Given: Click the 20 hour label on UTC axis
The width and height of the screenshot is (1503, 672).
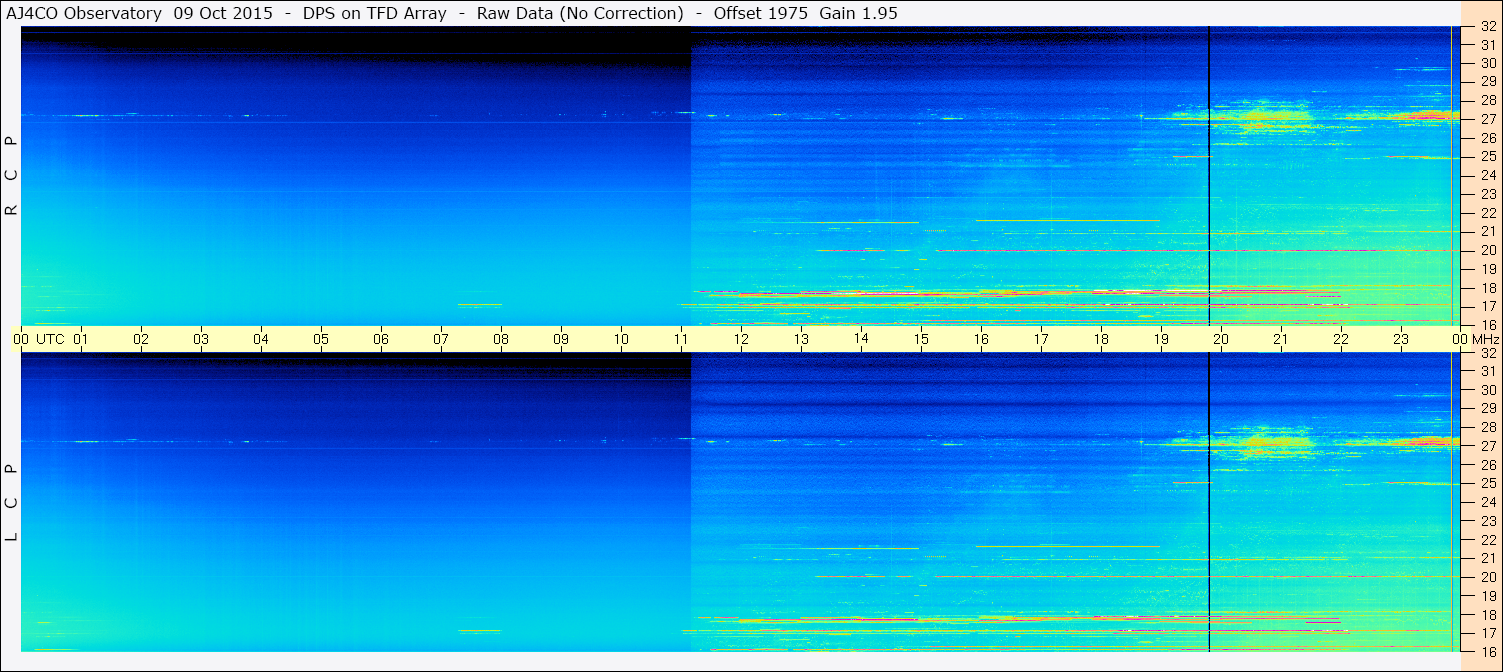Looking at the screenshot, I should (1221, 339).
